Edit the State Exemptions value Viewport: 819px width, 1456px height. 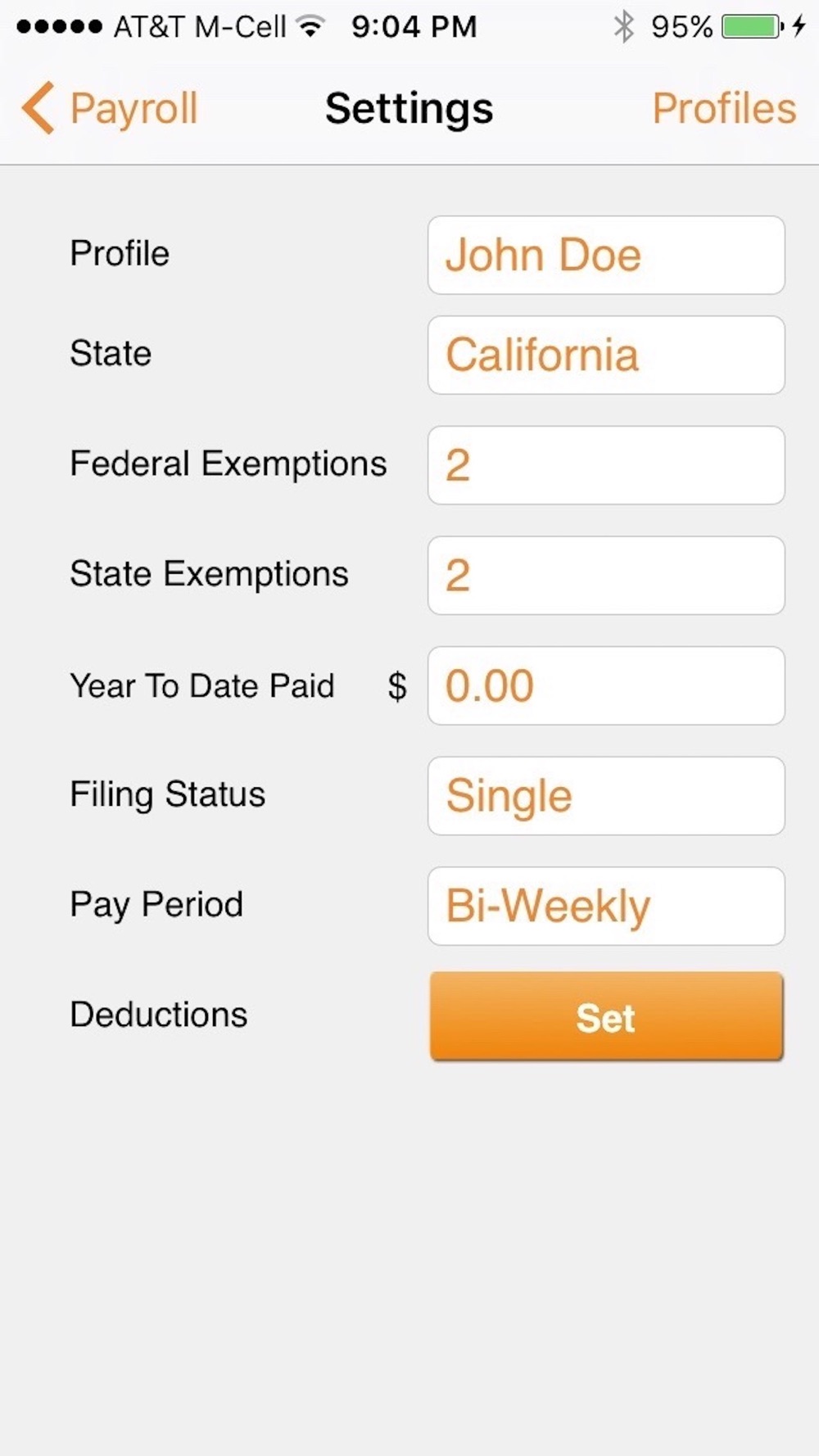[x=606, y=575]
